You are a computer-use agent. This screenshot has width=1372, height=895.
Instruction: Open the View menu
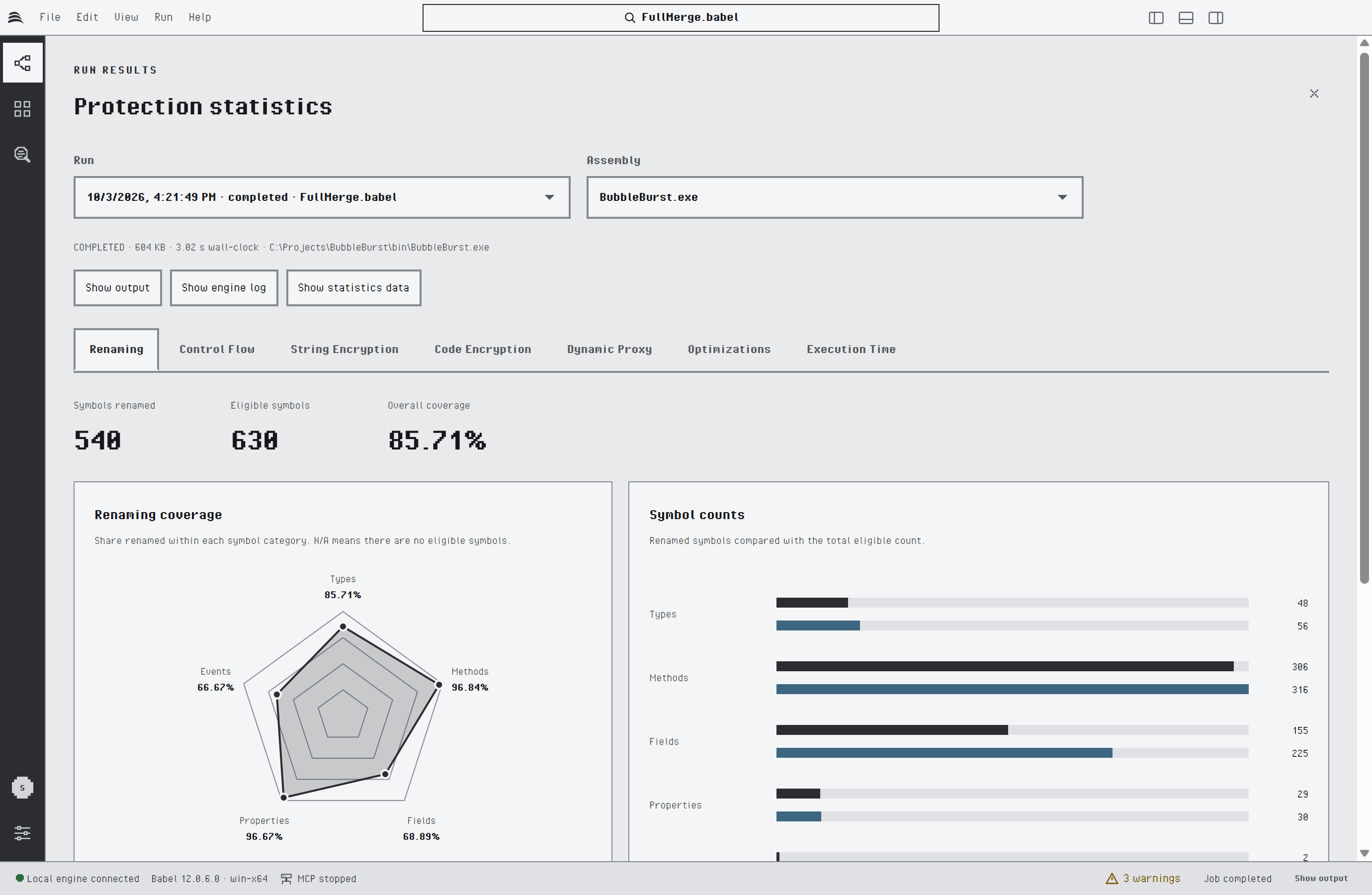pyautogui.click(x=126, y=17)
